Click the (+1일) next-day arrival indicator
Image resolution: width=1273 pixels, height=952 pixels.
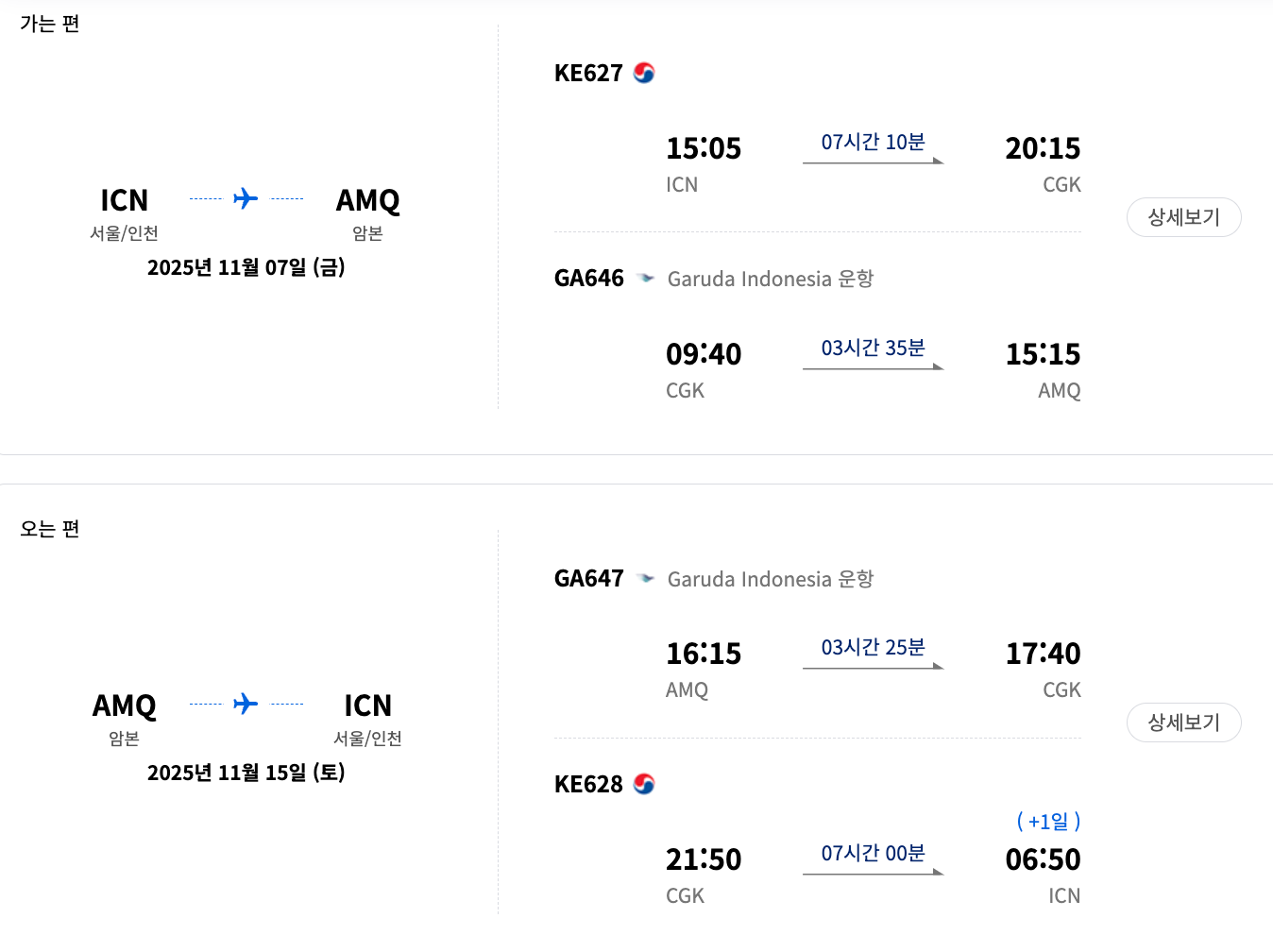pyautogui.click(x=1048, y=821)
